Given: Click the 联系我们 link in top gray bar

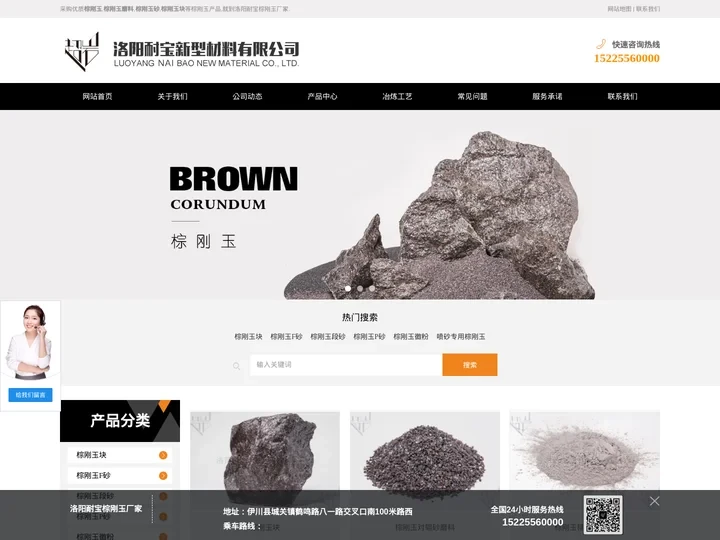Looking at the screenshot, I should click(x=648, y=9).
